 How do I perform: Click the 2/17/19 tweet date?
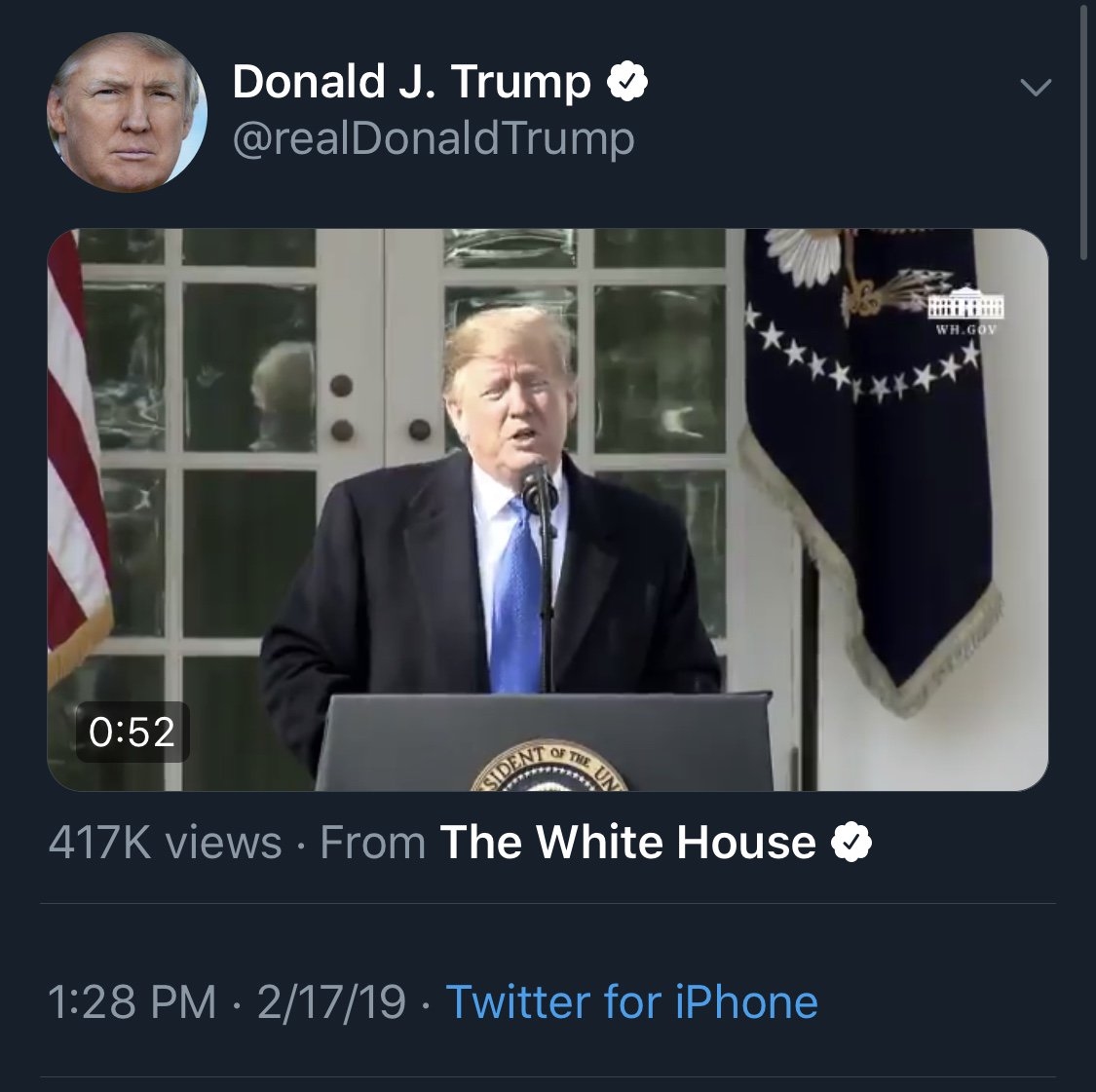point(331,1002)
